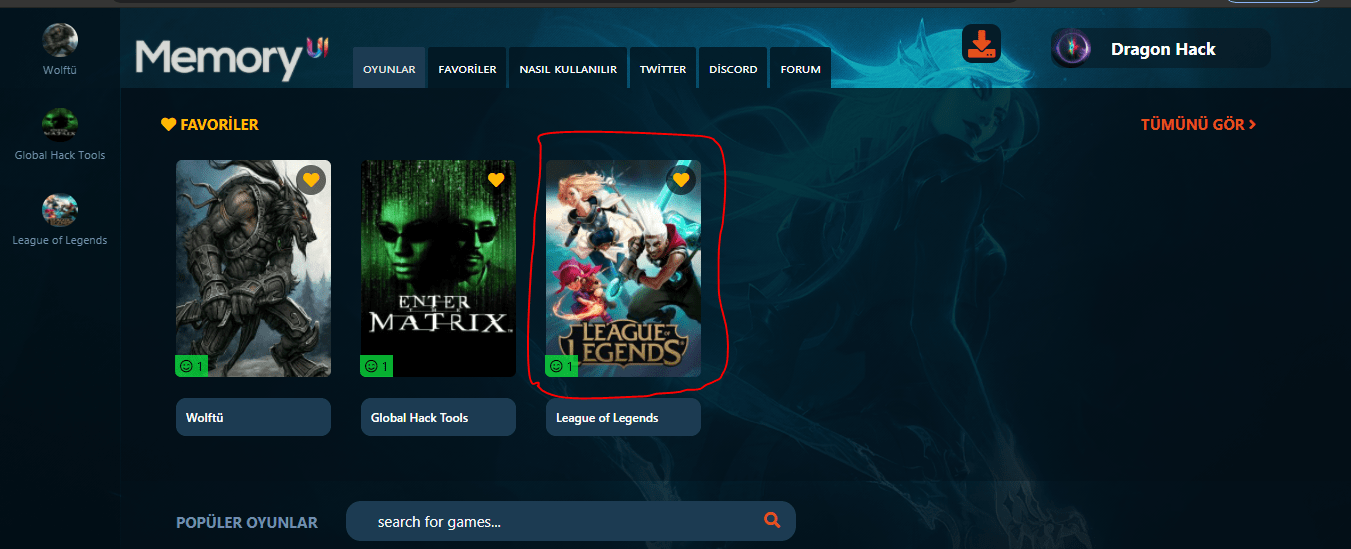Image resolution: width=1351 pixels, height=549 pixels.
Task: Click the FAVORİLER section heading
Action: pos(210,125)
